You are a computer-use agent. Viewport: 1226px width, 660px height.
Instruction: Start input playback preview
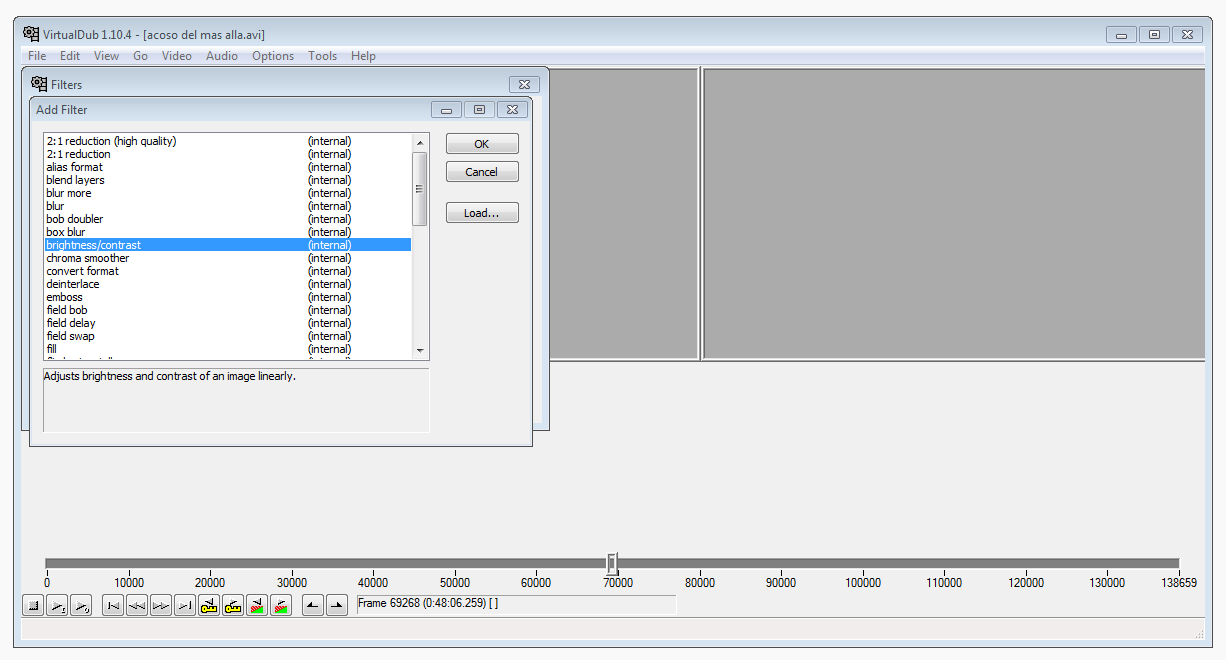click(x=57, y=605)
